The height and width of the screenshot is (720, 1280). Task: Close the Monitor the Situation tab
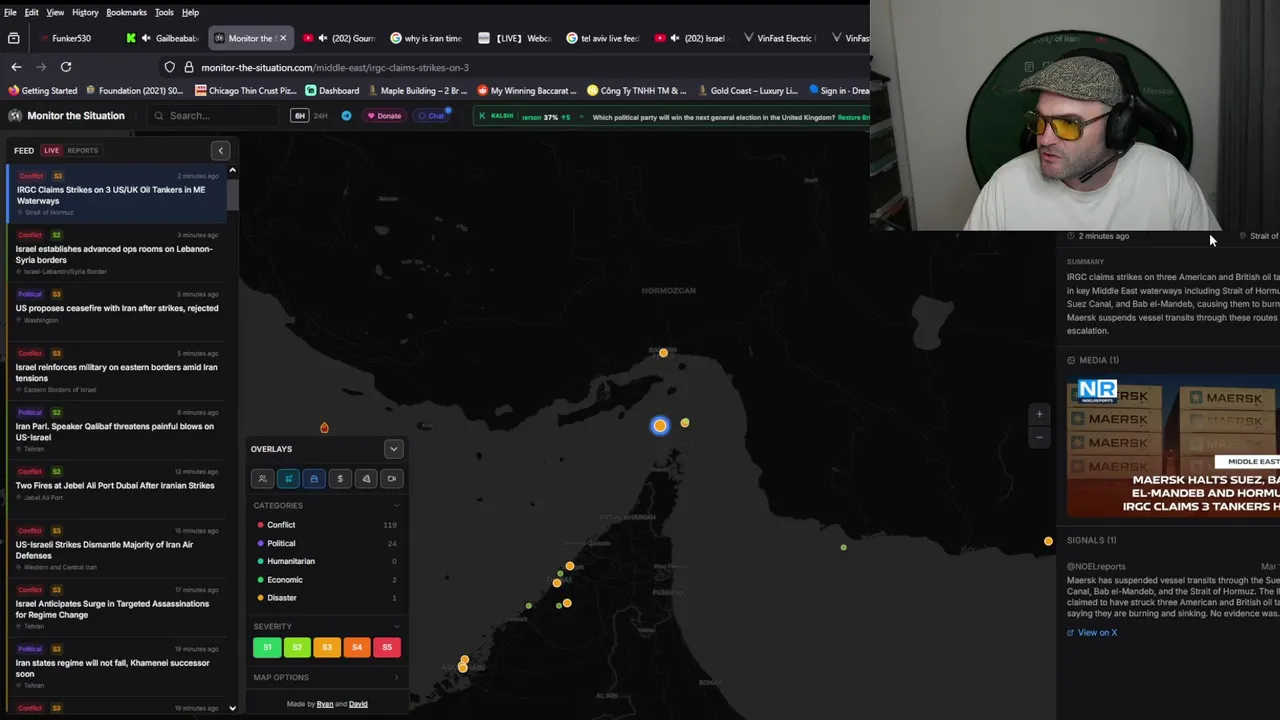(282, 38)
